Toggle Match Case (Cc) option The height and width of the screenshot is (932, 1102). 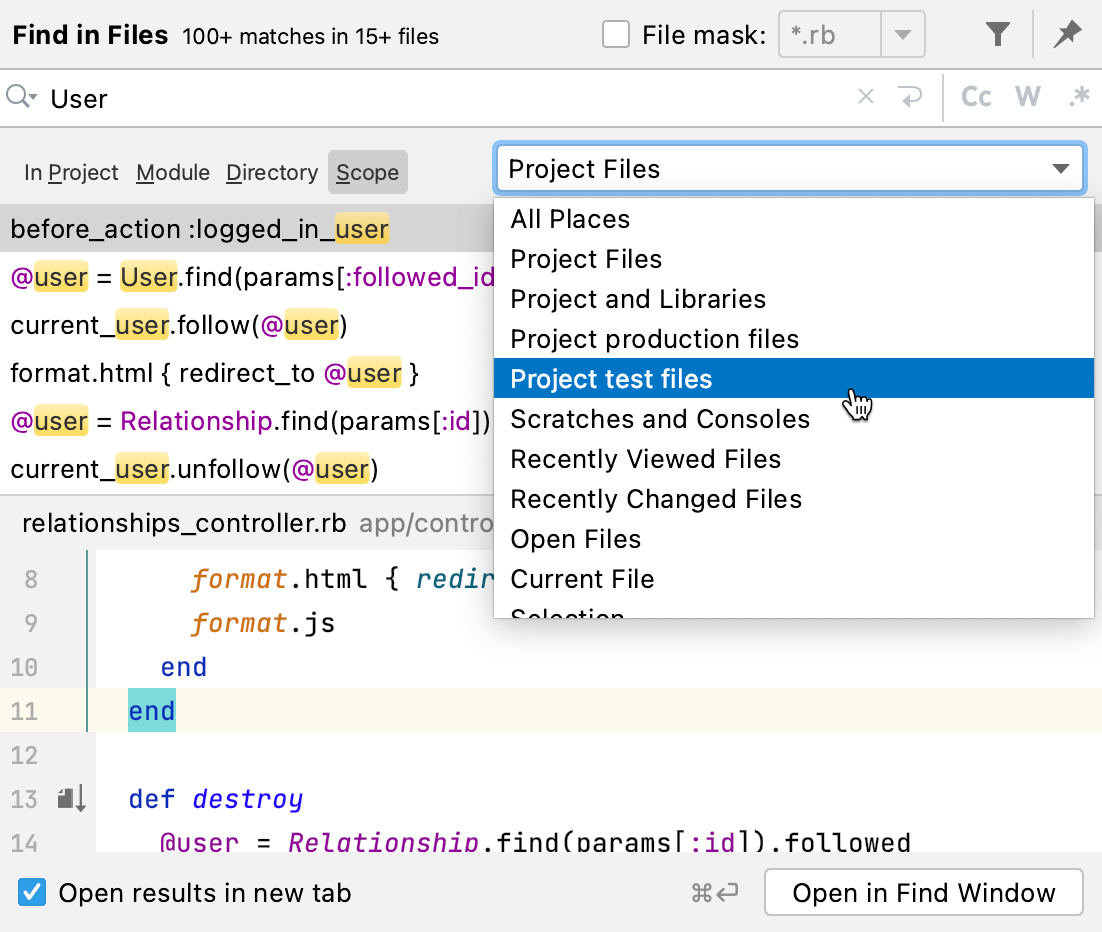(x=975, y=97)
